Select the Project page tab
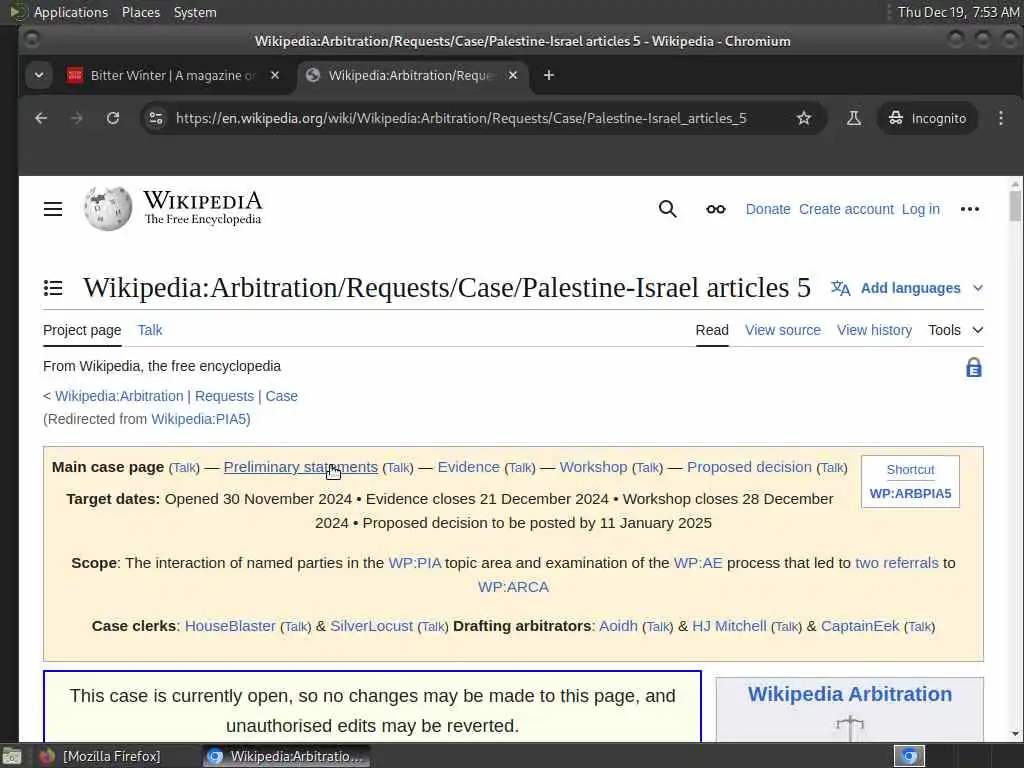 [82, 330]
